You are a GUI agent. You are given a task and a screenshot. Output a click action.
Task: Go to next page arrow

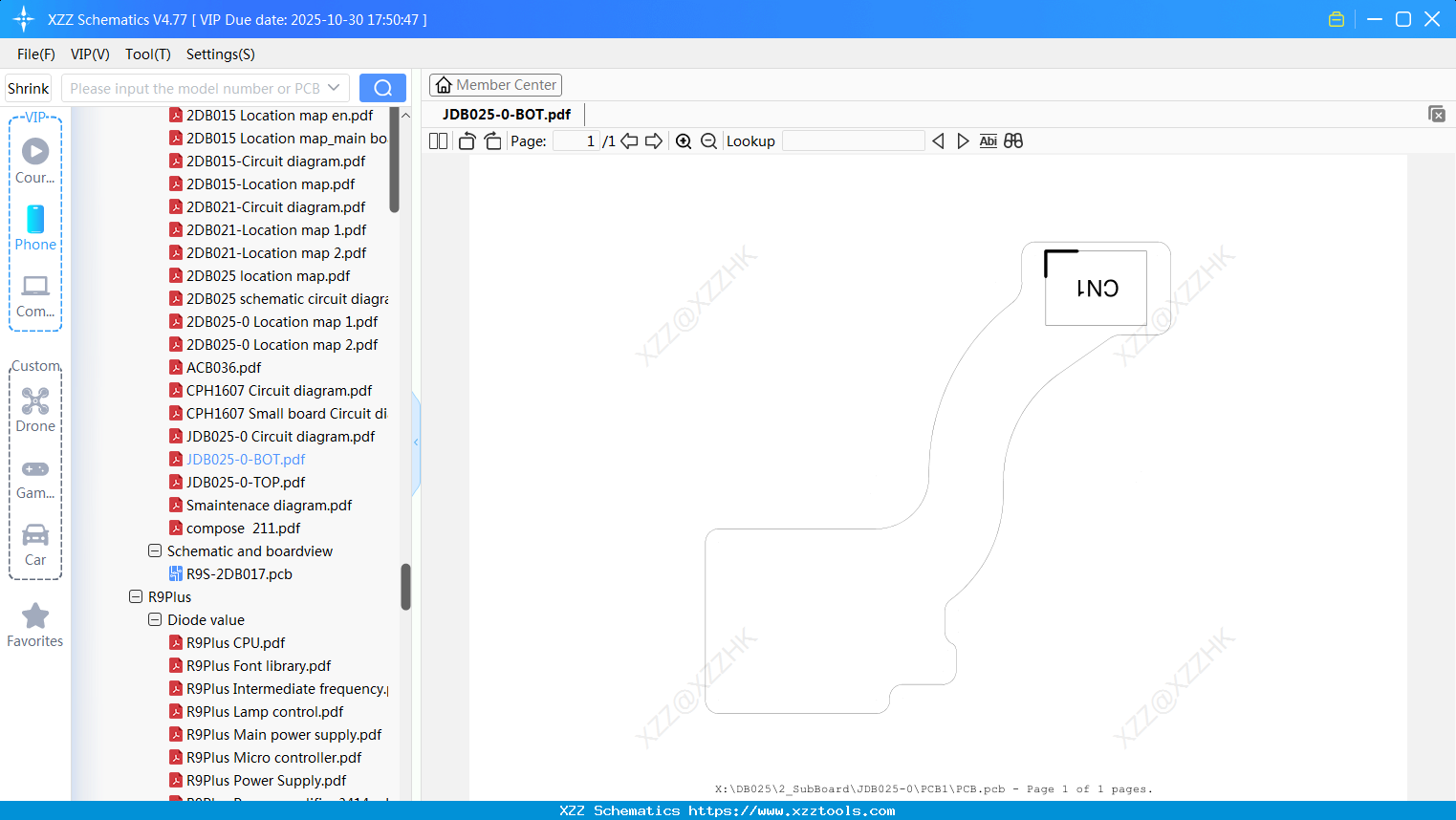pos(654,141)
